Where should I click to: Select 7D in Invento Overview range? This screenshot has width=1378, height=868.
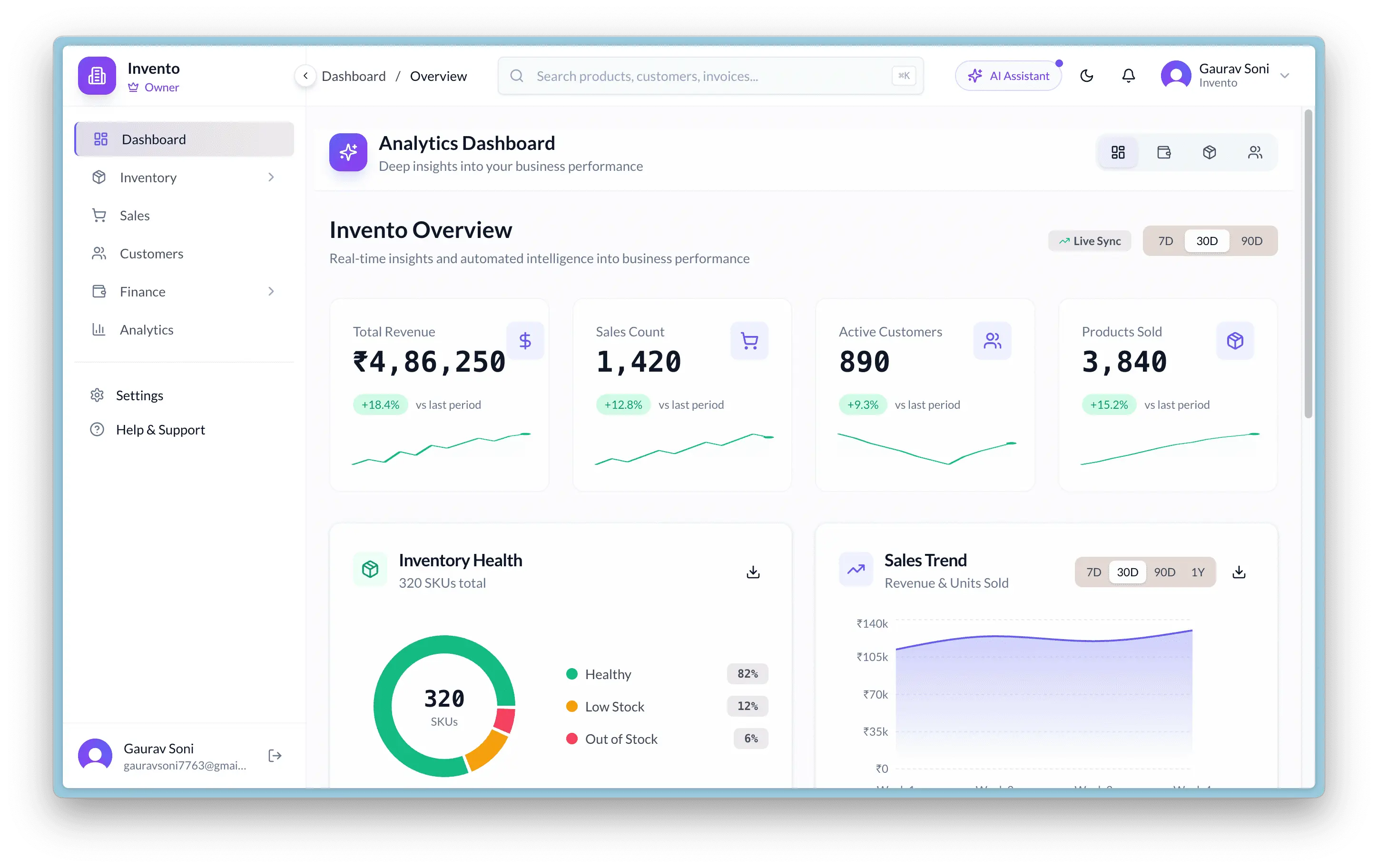point(1165,241)
